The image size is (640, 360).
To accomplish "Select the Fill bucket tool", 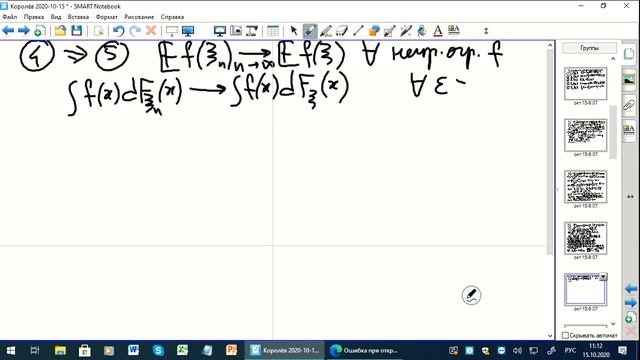I will 422,31.
